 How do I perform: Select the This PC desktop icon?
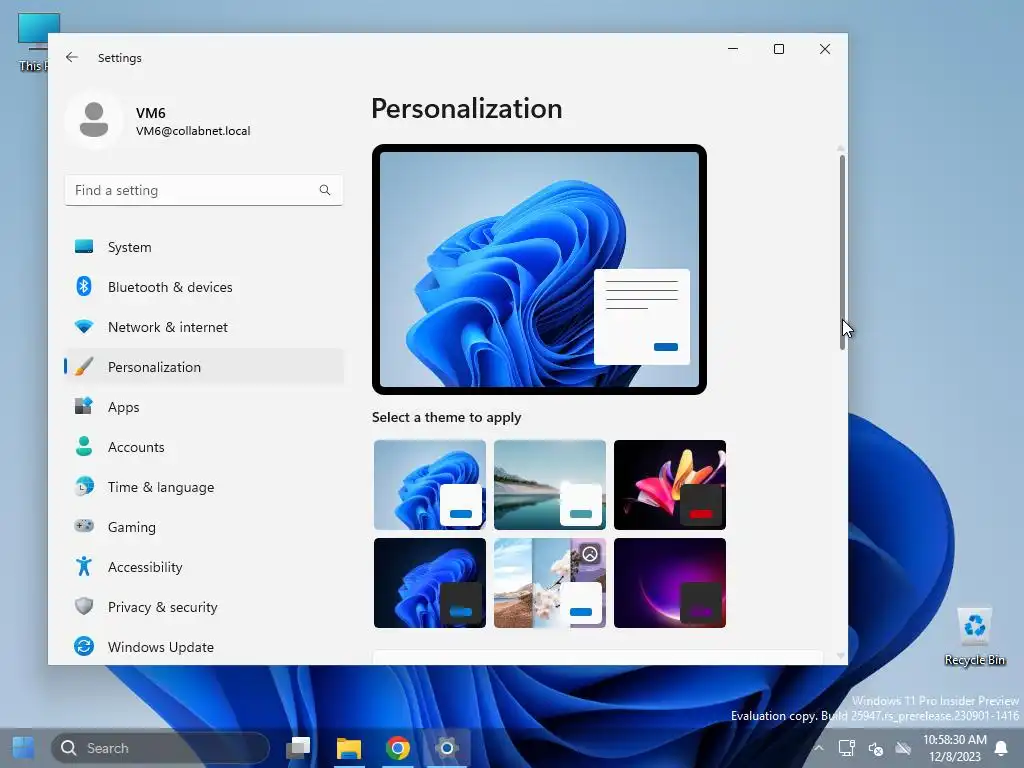tap(31, 42)
